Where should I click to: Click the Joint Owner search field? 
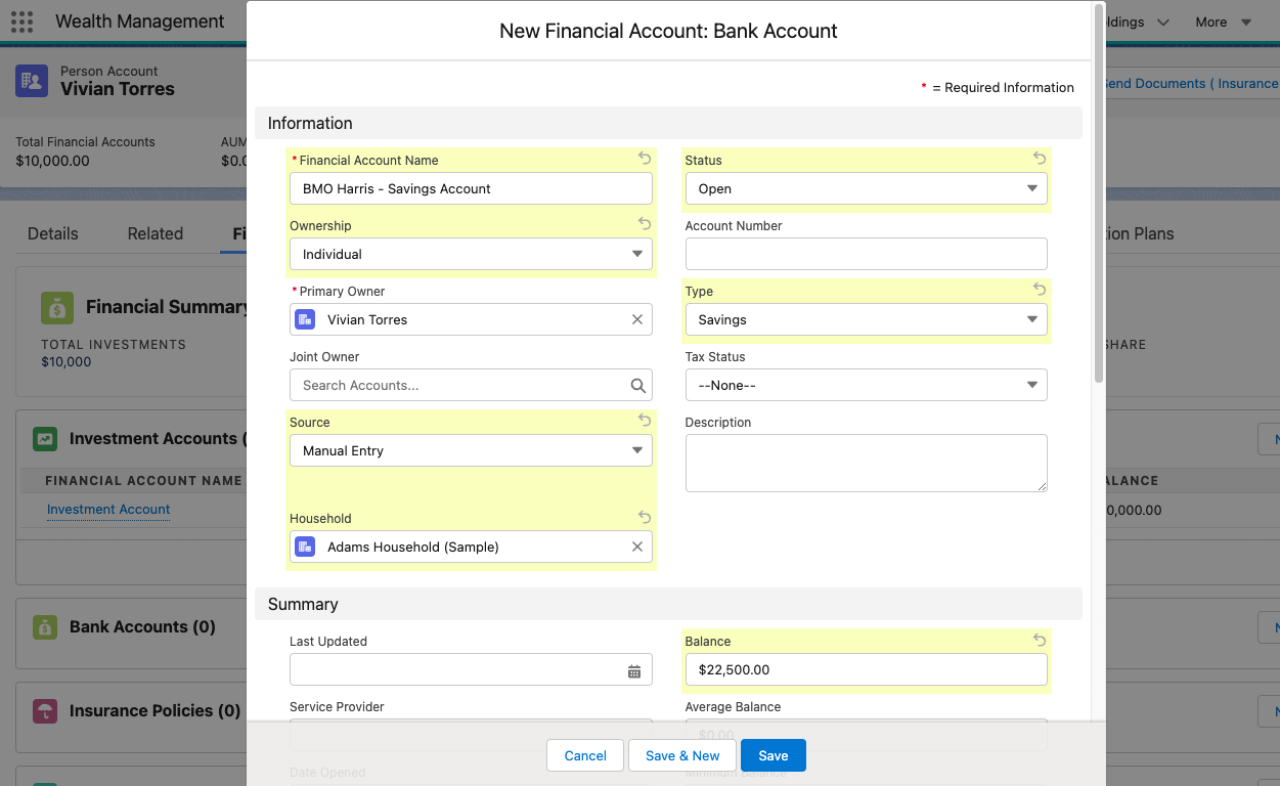pyautogui.click(x=471, y=385)
